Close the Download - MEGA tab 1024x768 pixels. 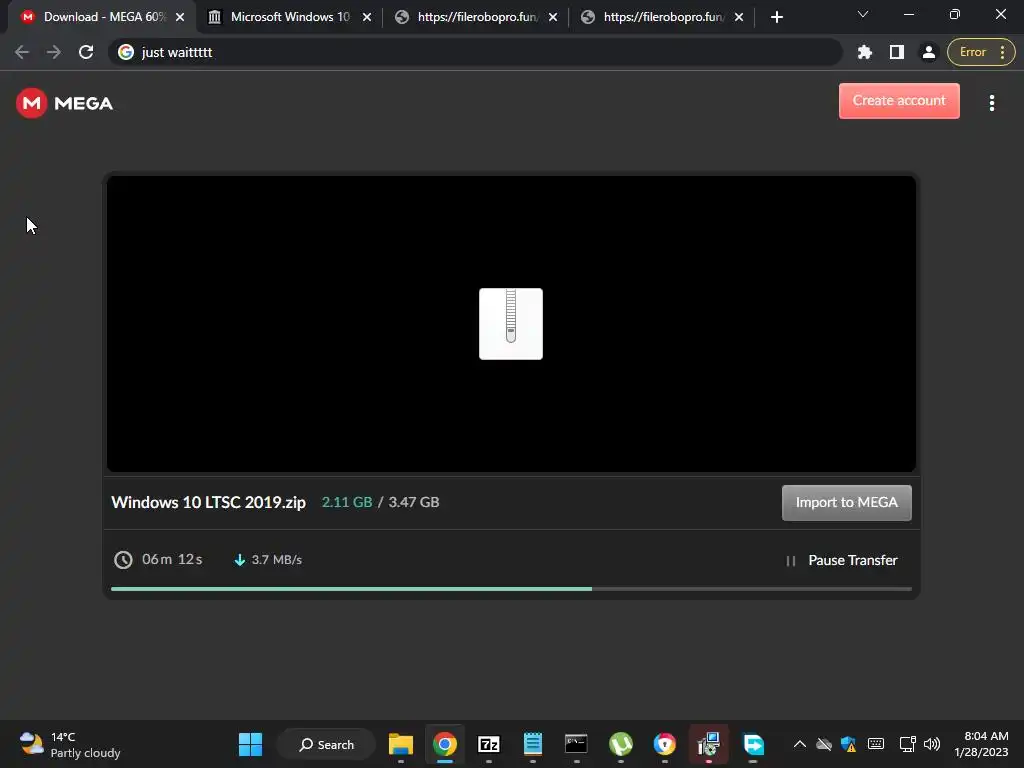tap(180, 17)
